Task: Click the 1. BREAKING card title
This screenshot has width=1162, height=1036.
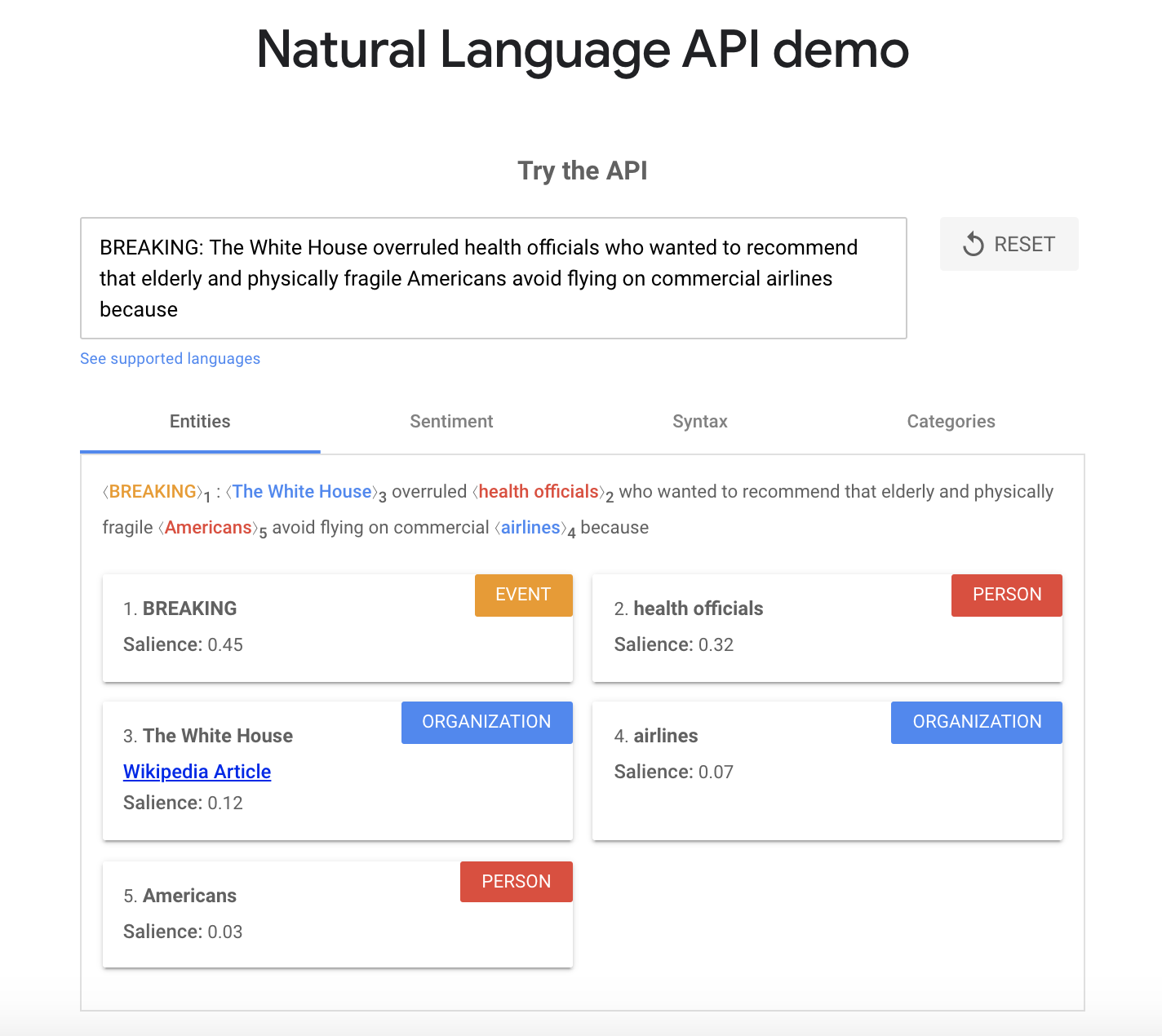Action: click(x=180, y=609)
